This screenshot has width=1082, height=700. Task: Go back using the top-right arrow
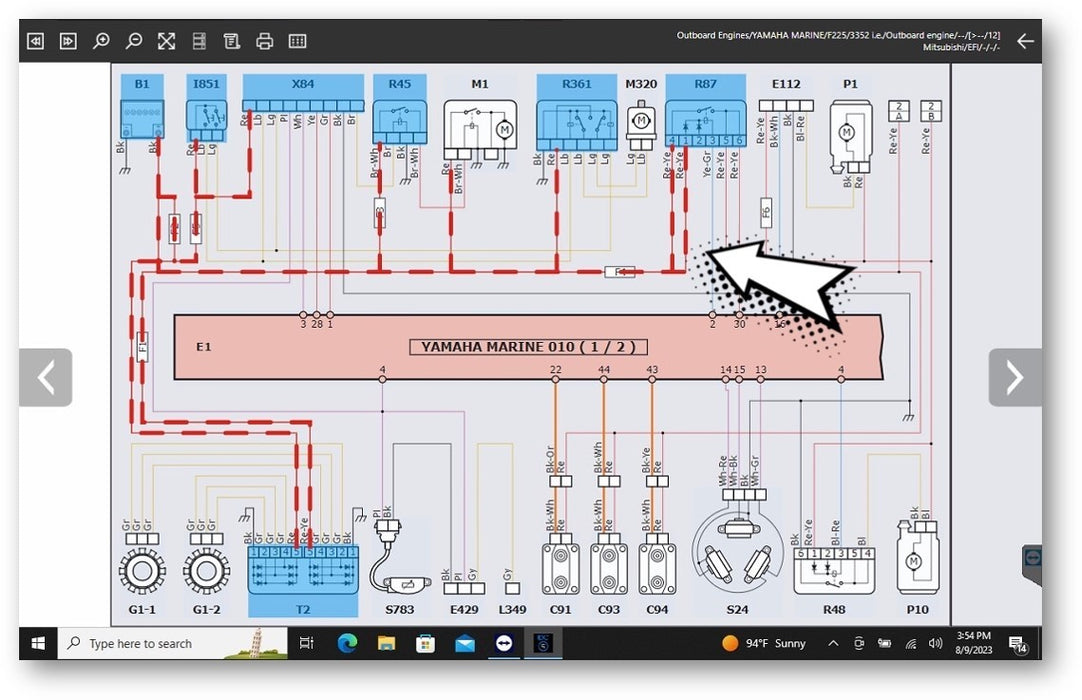(1024, 41)
